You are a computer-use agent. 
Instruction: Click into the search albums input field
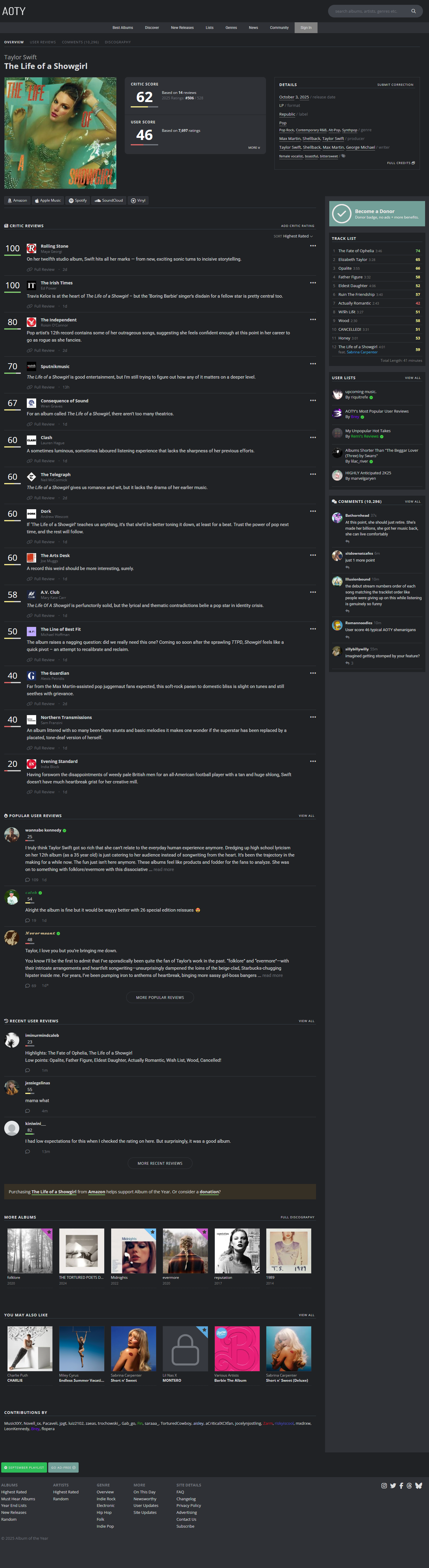(369, 11)
